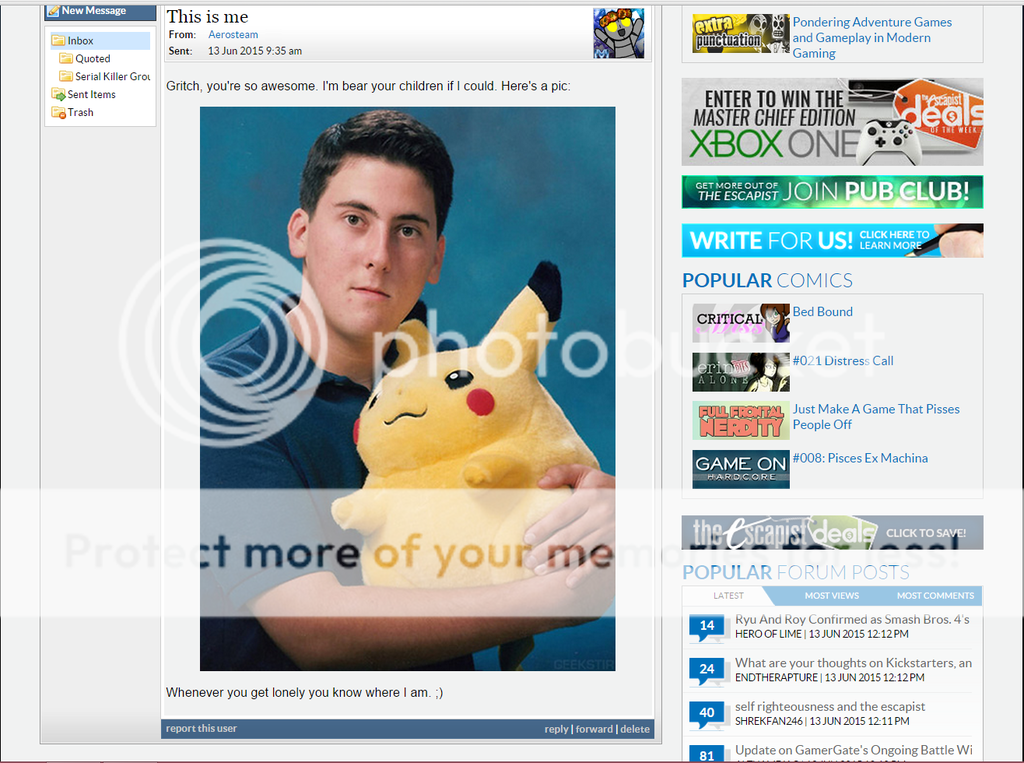Reply to this message
Image resolution: width=1024 pixels, height=763 pixels.
pyautogui.click(x=556, y=729)
